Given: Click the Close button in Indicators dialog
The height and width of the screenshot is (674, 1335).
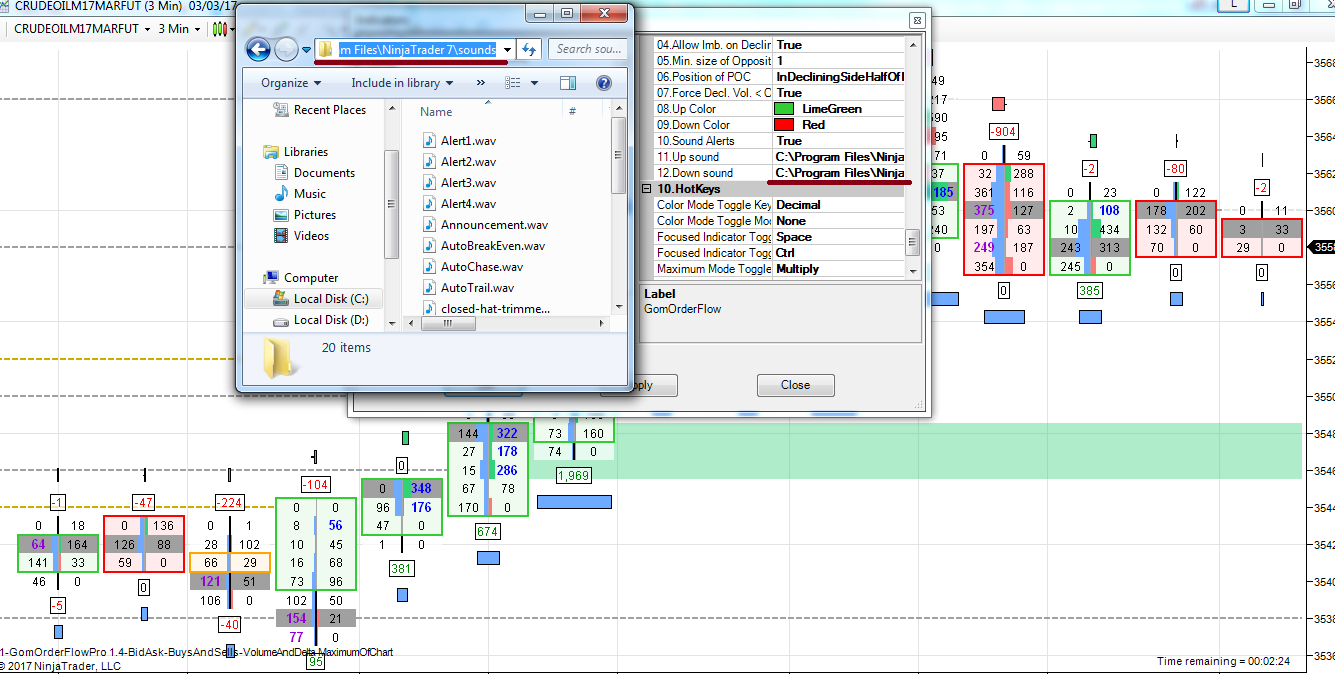Looking at the screenshot, I should pyautogui.click(x=796, y=385).
